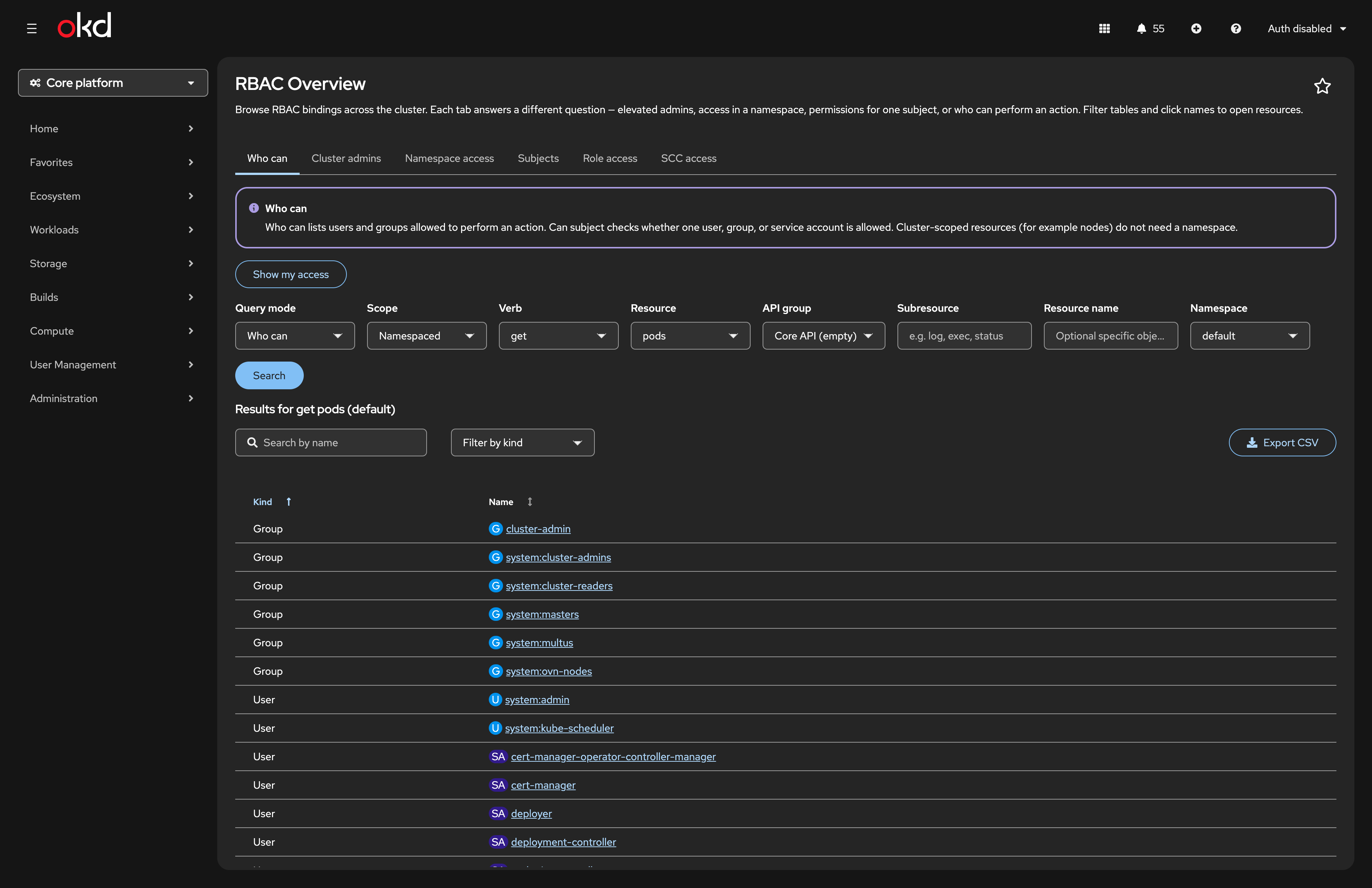Click the G badge beside system:masters
1372x888 pixels.
point(496,614)
